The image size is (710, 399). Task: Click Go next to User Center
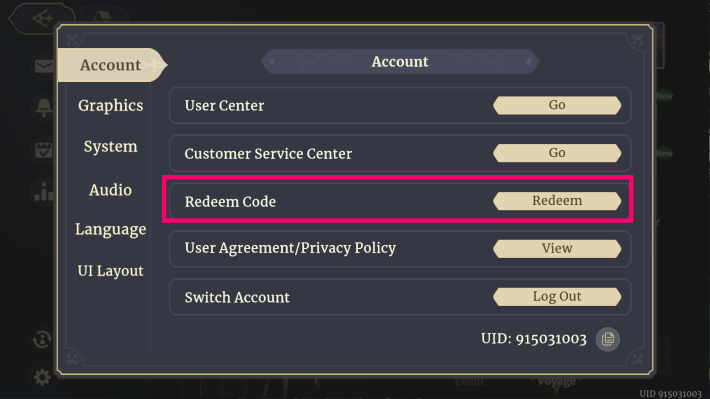pos(557,105)
